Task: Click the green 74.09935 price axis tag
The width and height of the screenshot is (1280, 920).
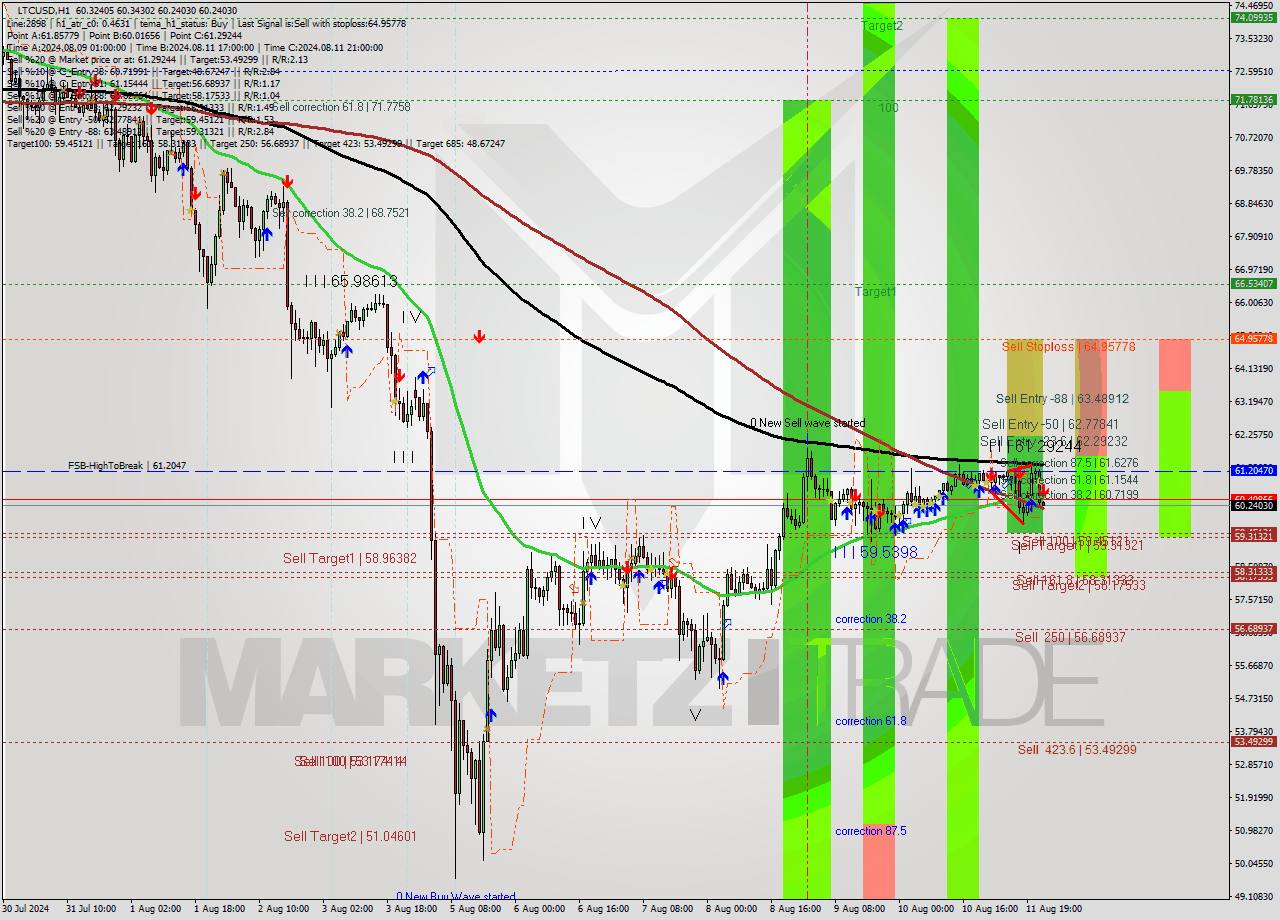Action: click(x=1253, y=18)
